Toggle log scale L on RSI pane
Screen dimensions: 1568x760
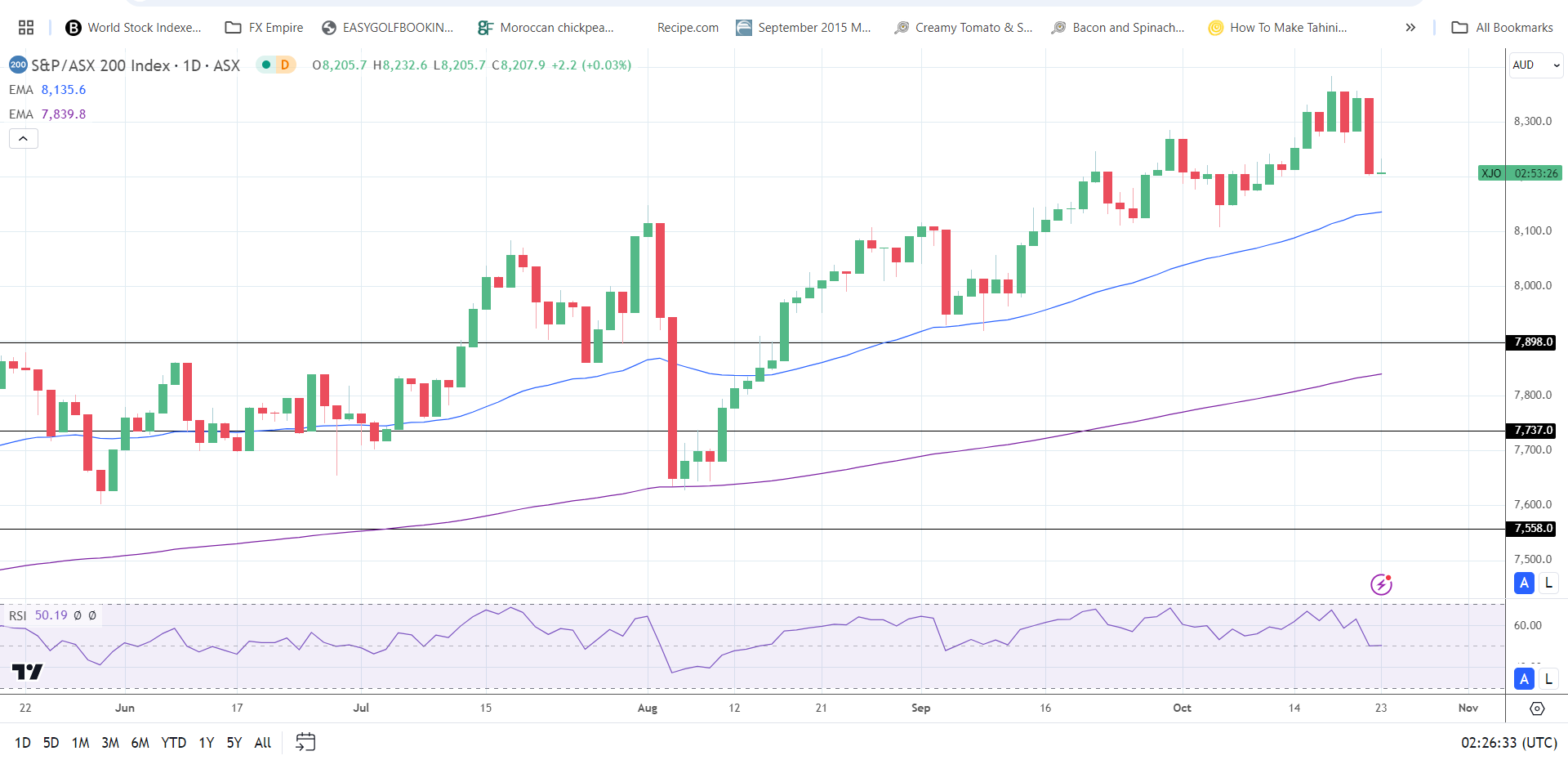point(1548,679)
